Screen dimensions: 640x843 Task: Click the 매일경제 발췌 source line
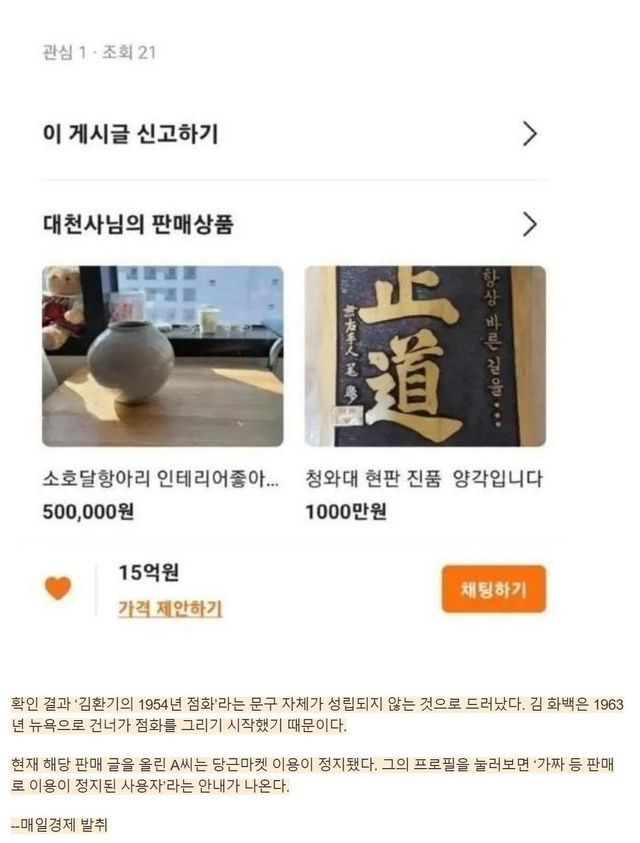[x=60, y=825]
